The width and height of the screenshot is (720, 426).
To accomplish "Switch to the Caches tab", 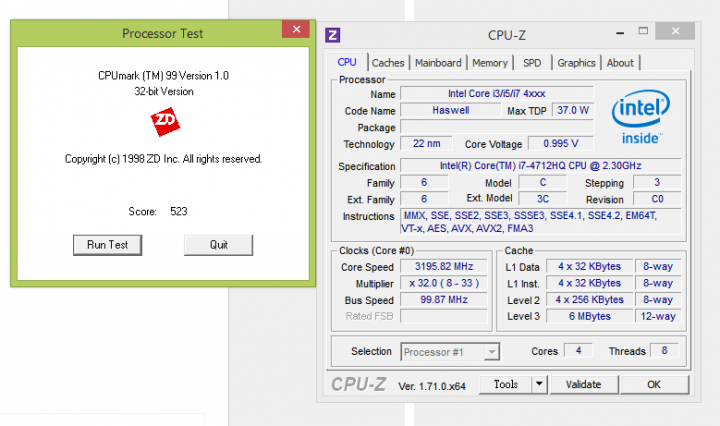I will click(x=388, y=63).
